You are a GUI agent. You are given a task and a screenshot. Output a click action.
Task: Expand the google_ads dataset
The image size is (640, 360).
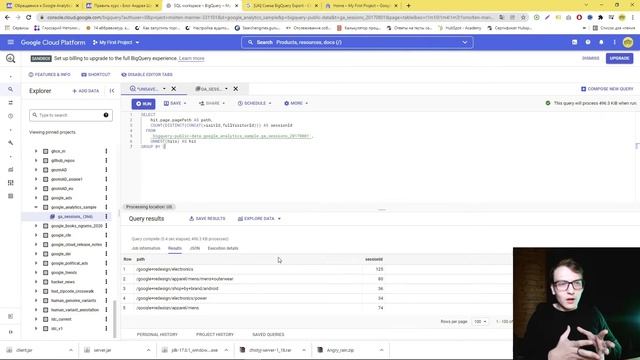click(x=36, y=198)
